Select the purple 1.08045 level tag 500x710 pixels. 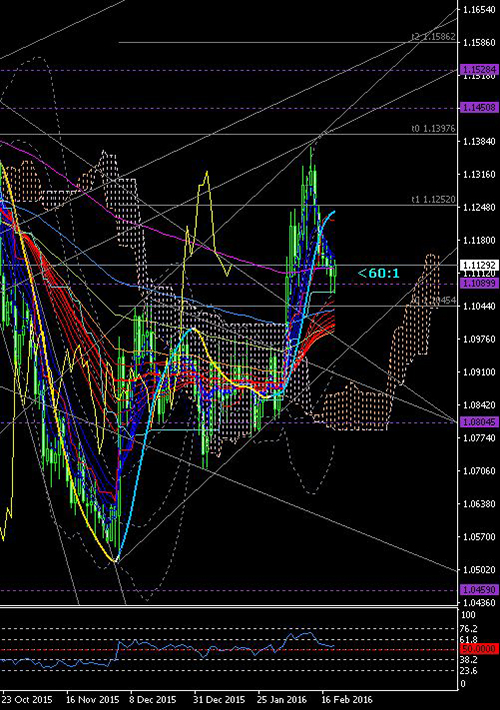(x=480, y=422)
